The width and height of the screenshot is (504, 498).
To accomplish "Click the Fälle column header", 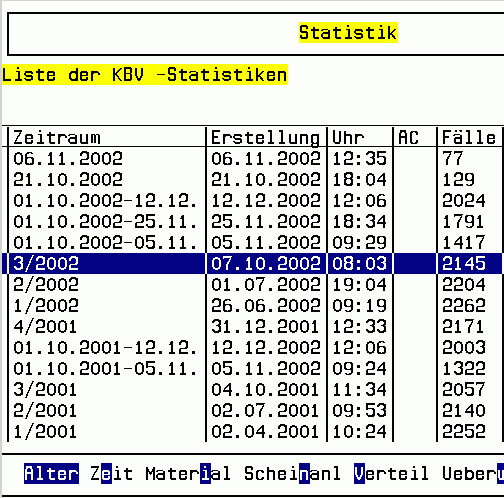I will tap(469, 137).
